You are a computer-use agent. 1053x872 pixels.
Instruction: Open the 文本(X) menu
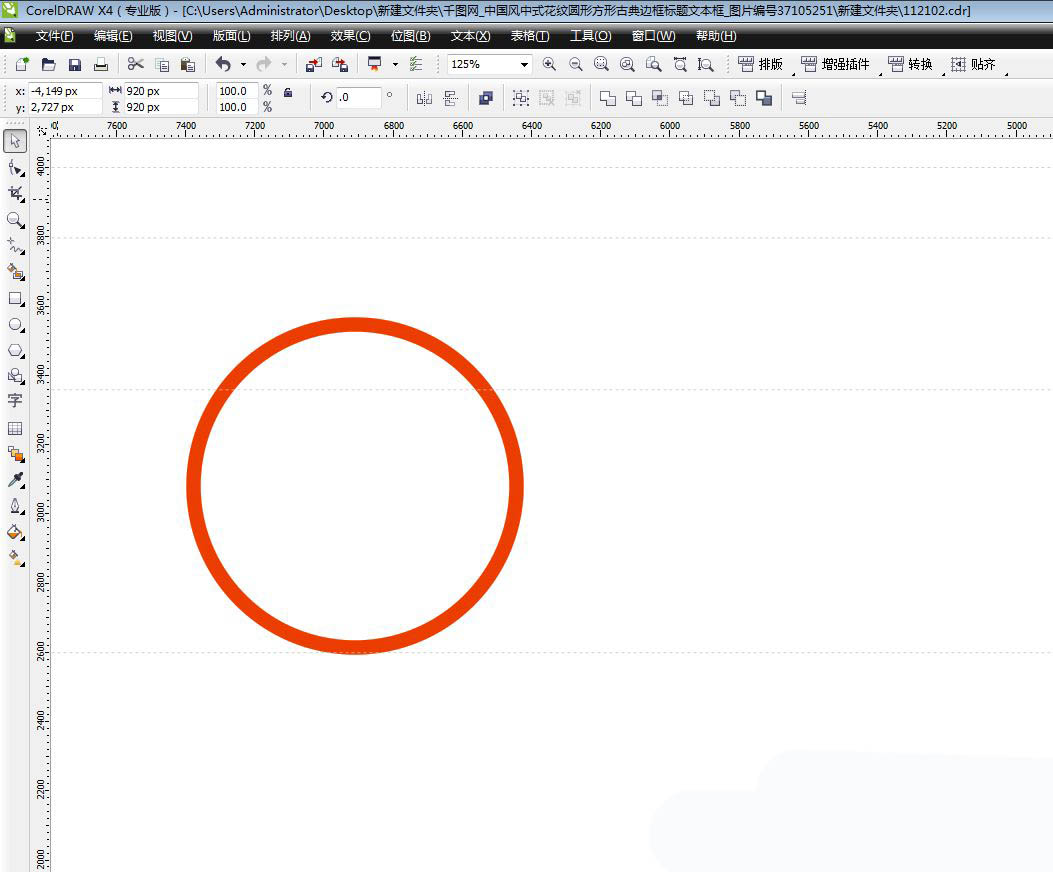(x=470, y=36)
